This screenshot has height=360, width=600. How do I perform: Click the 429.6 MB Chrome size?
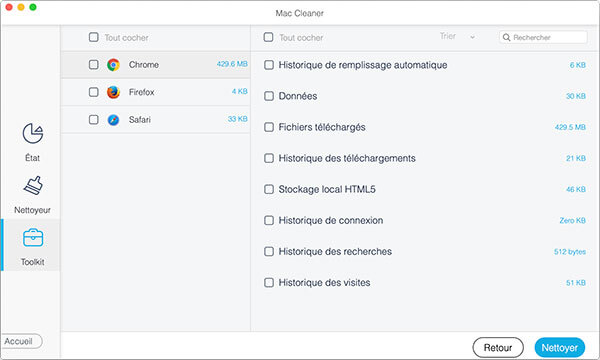coord(232,64)
